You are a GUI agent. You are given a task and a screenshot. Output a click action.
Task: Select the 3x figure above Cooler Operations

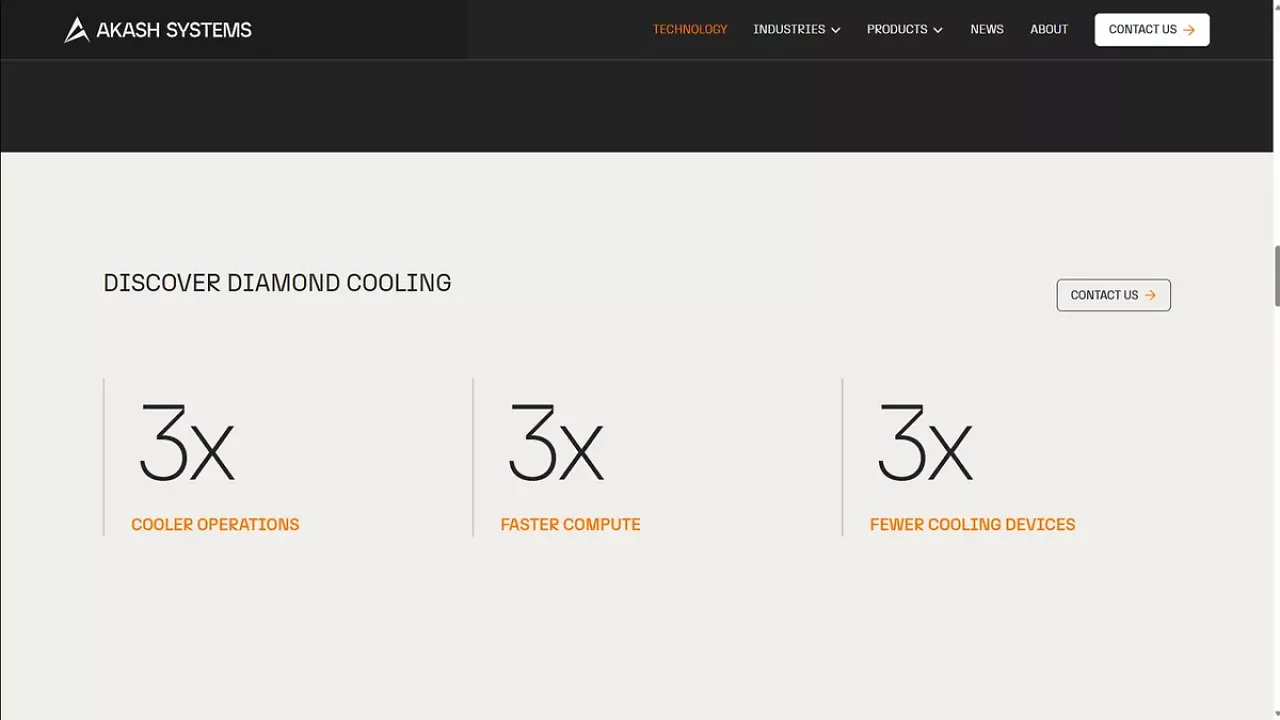point(187,443)
